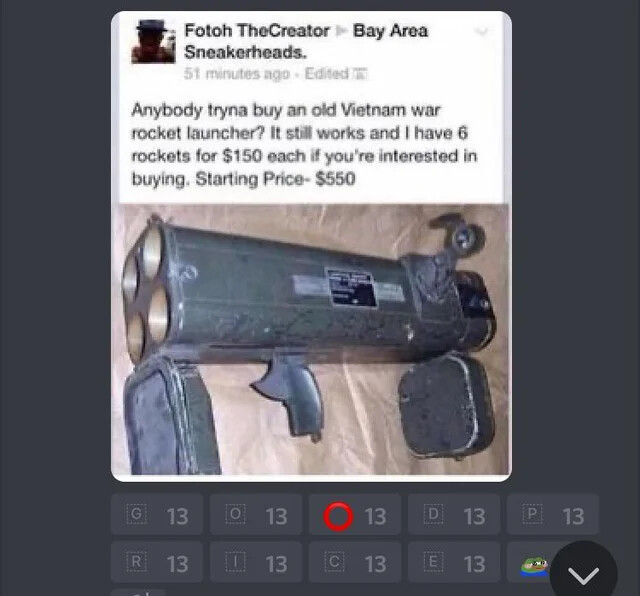
Task: Jump to latest with down chevron button
Action: pyautogui.click(x=584, y=574)
